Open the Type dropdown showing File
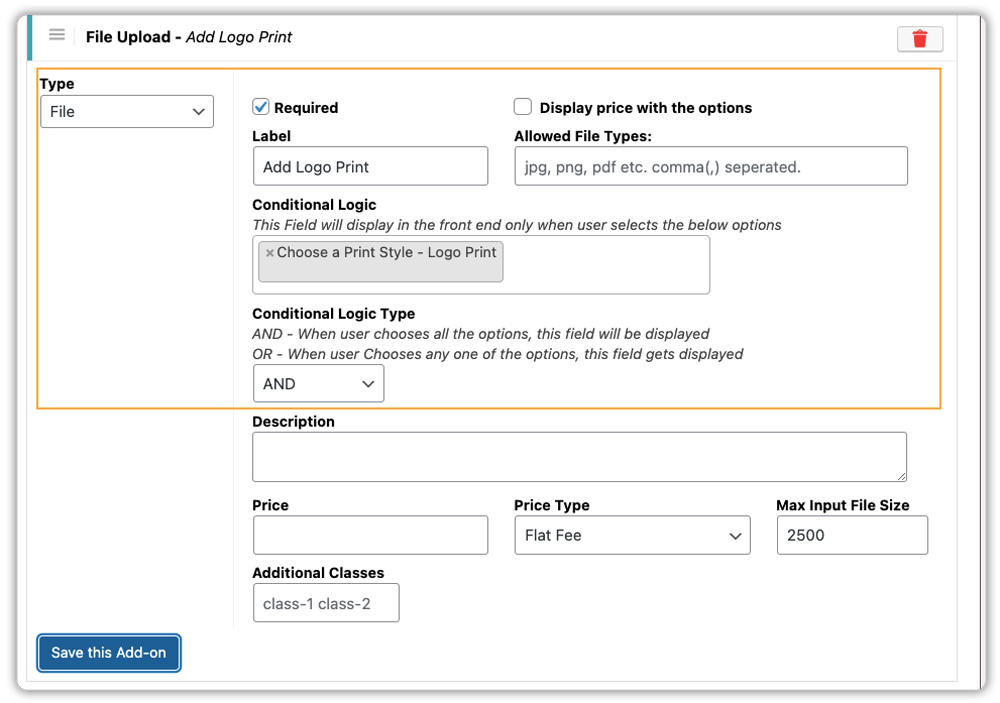The width and height of the screenshot is (1000, 703). [x=127, y=112]
